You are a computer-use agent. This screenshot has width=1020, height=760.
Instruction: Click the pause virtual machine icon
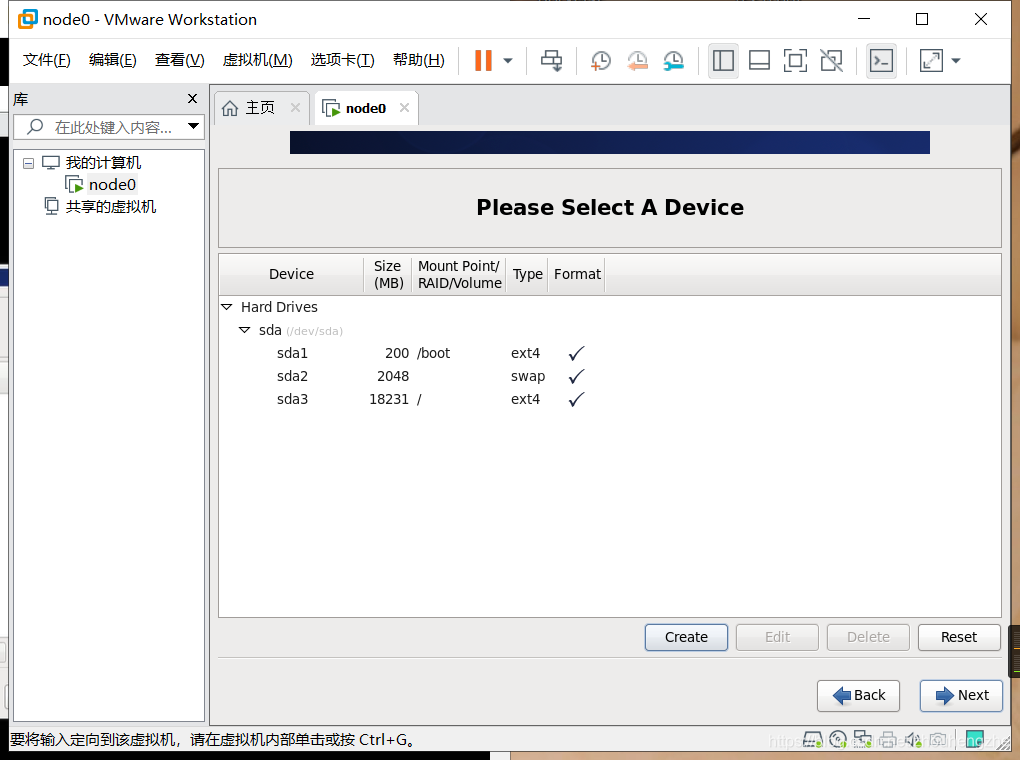pos(483,61)
